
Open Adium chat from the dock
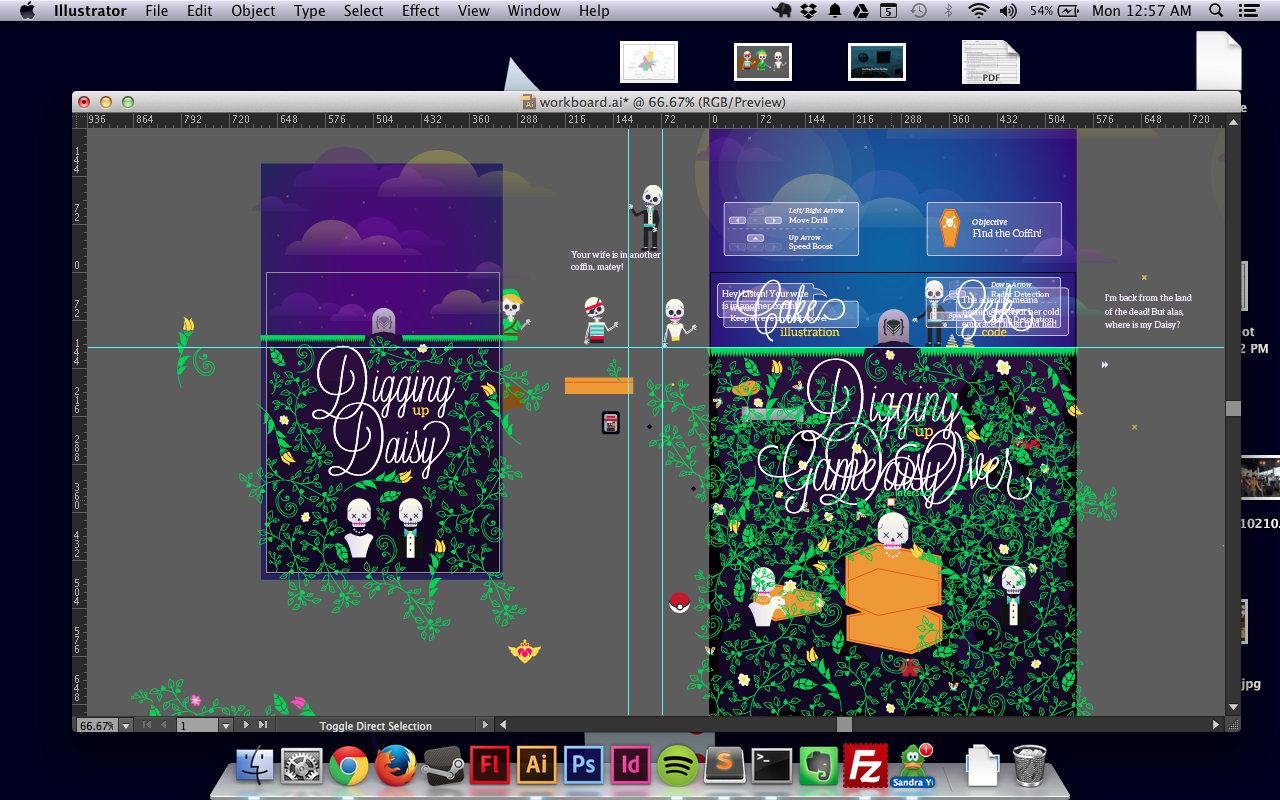(x=912, y=767)
